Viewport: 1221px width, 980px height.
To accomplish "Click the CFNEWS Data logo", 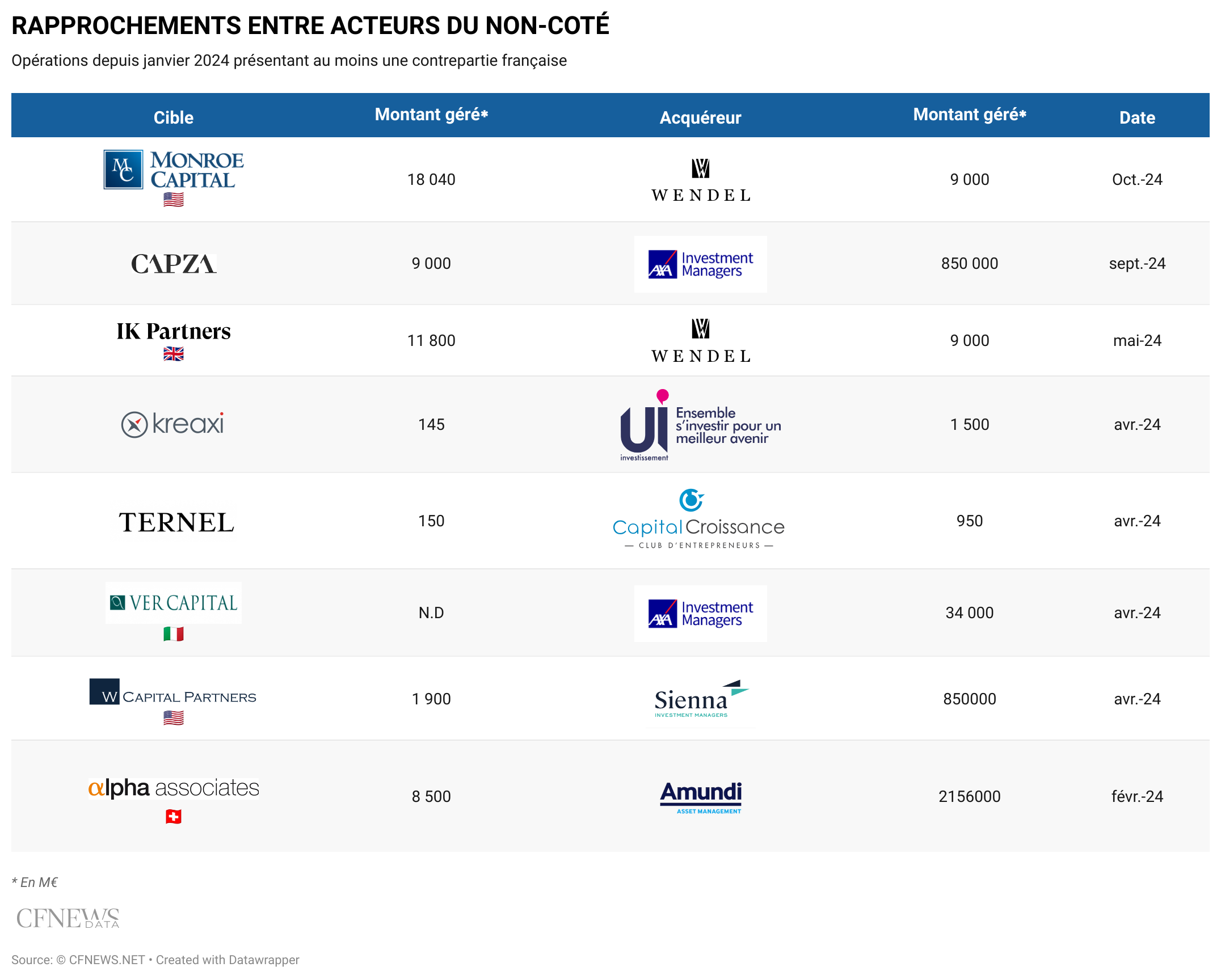I will click(x=68, y=918).
